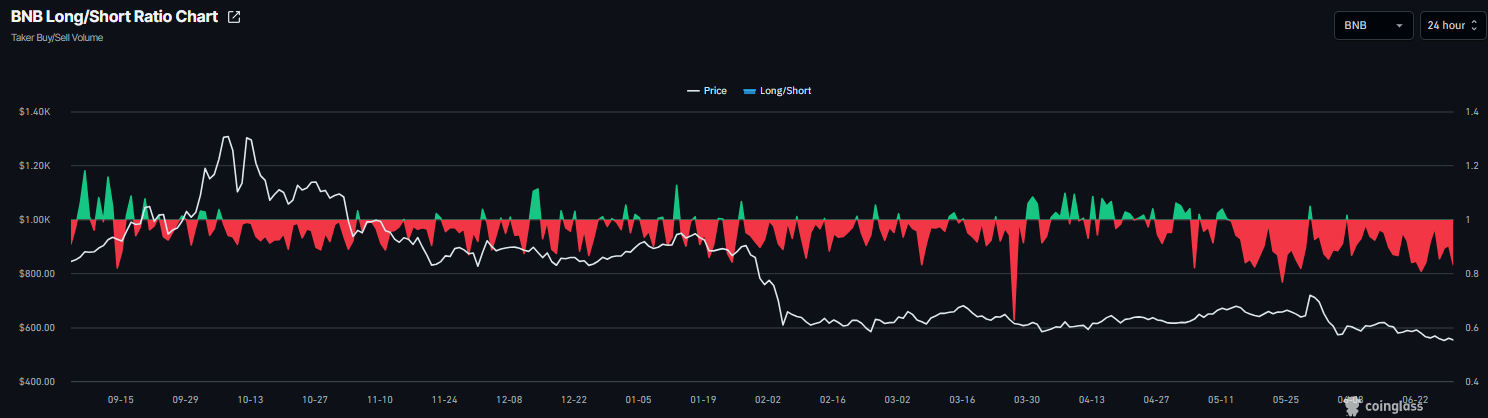Toggle the Long/Short legend series

pos(777,91)
